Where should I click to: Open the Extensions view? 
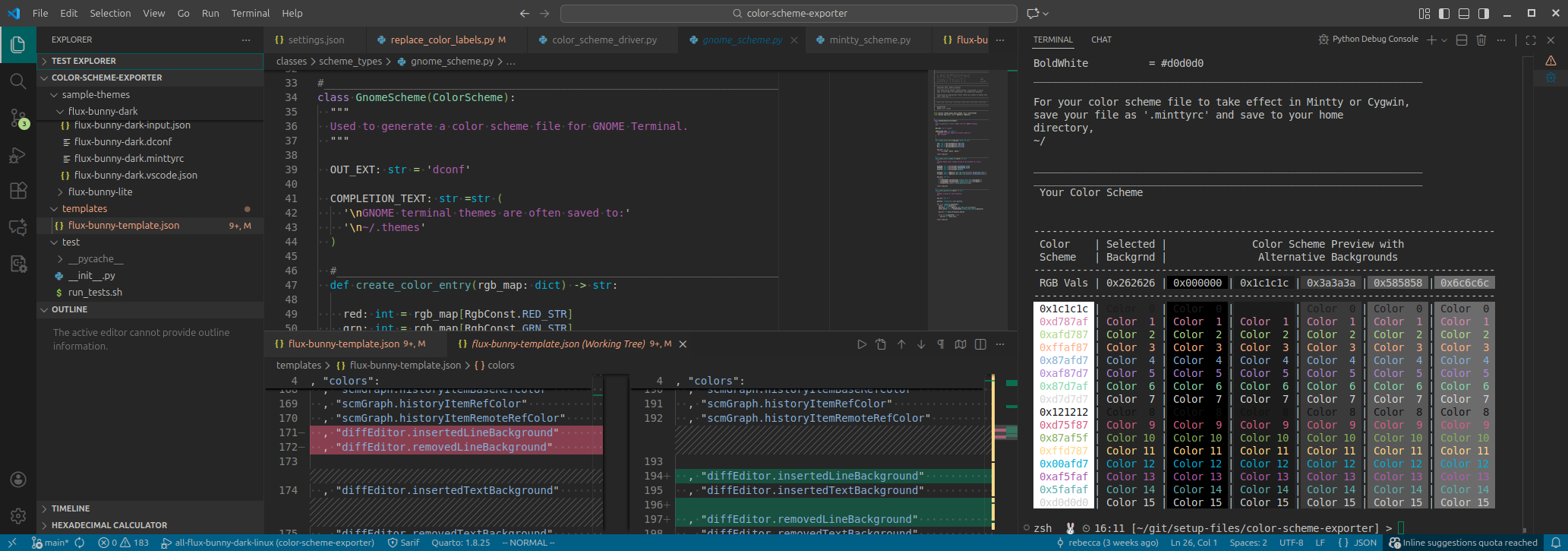tap(17, 190)
